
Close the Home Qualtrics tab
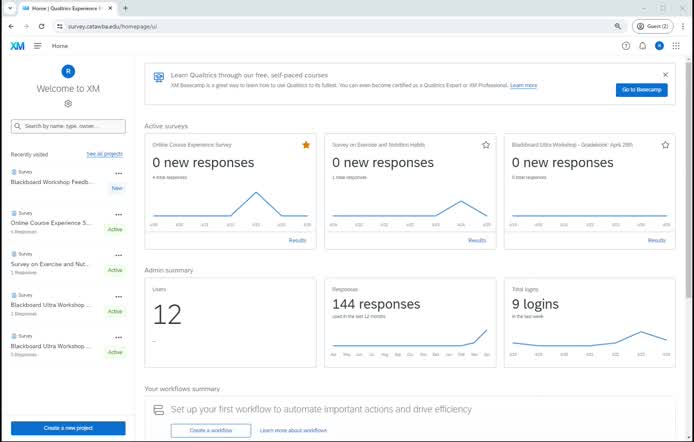pyautogui.click(x=110, y=8)
